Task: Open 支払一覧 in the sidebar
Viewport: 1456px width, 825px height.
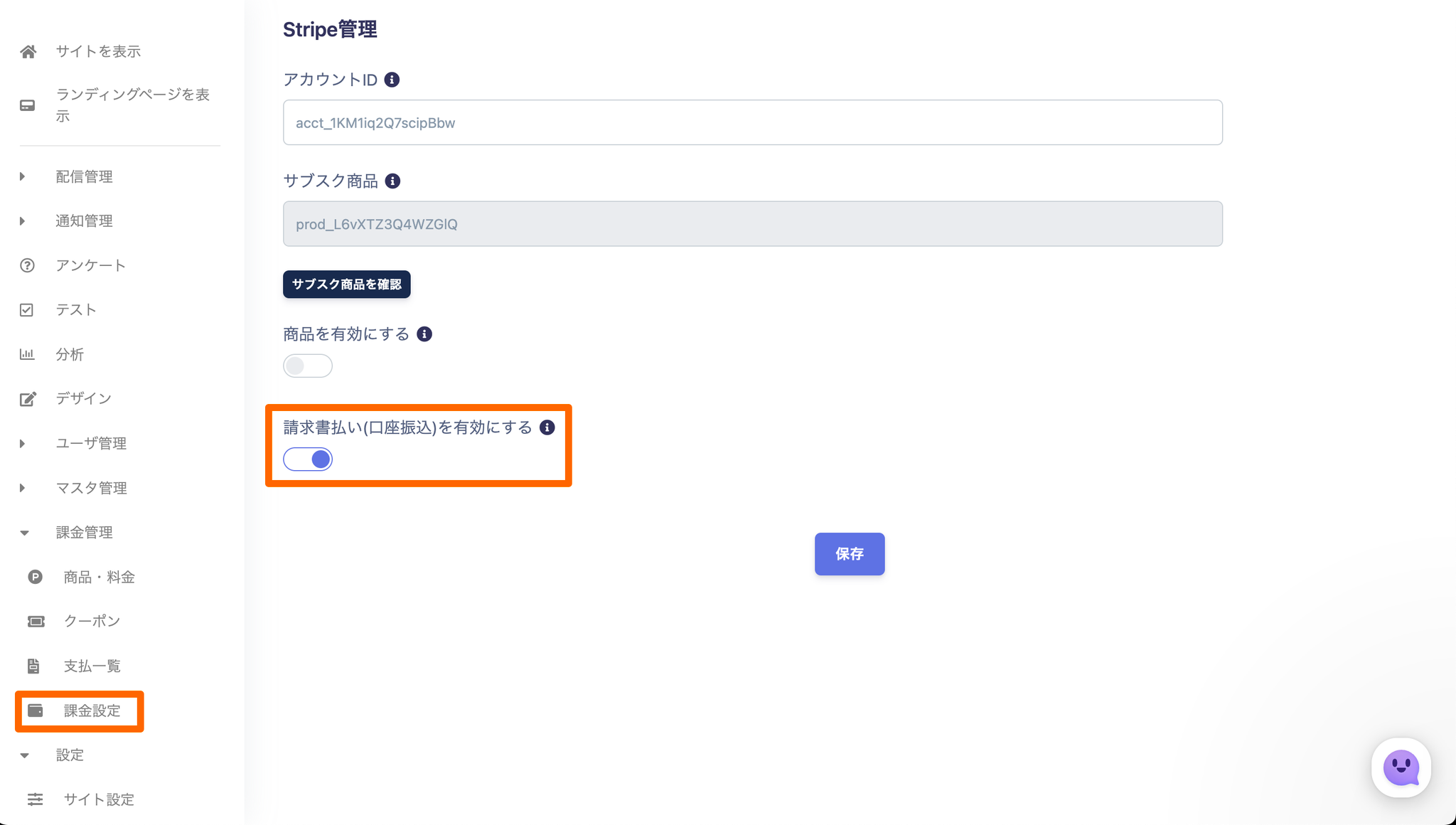Action: coord(92,666)
